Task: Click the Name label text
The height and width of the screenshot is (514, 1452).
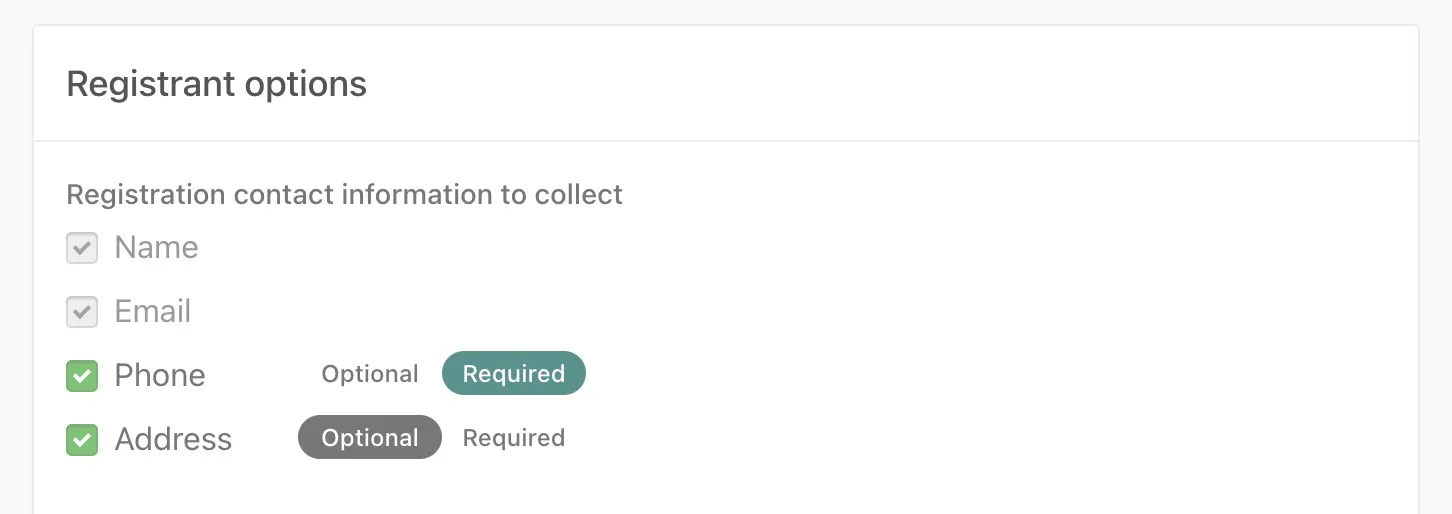Action: pos(156,248)
